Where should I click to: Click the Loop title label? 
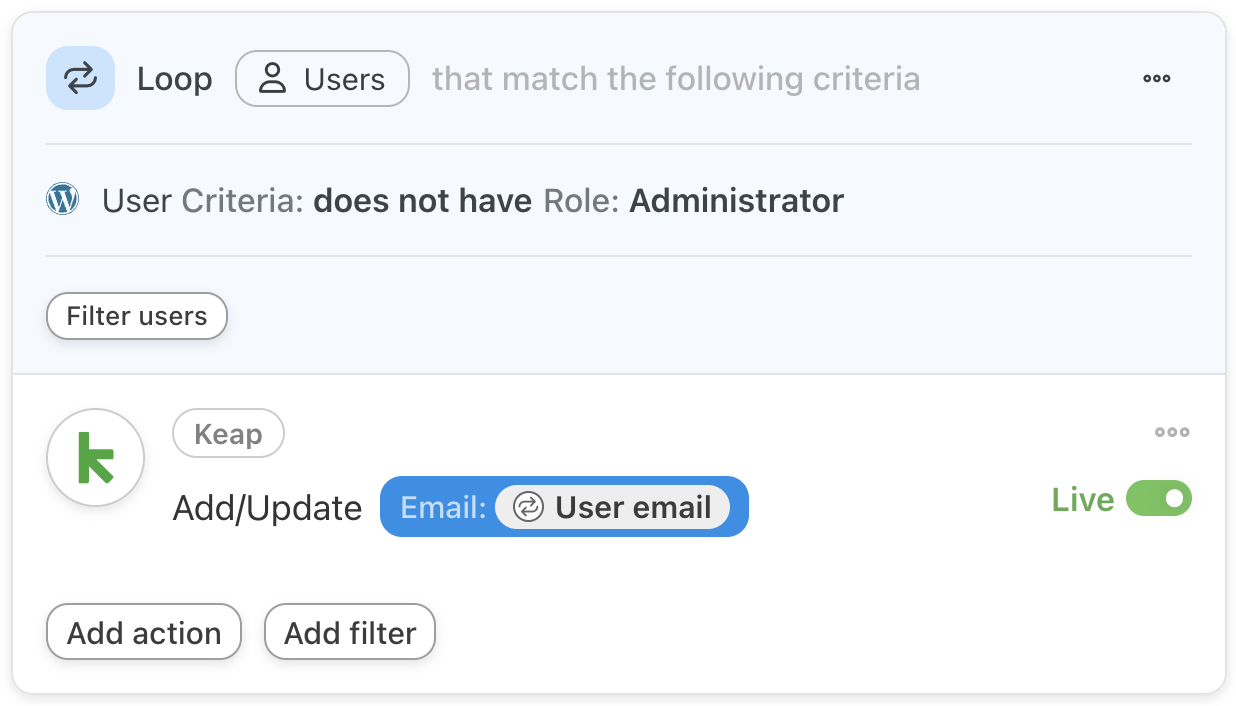174,79
